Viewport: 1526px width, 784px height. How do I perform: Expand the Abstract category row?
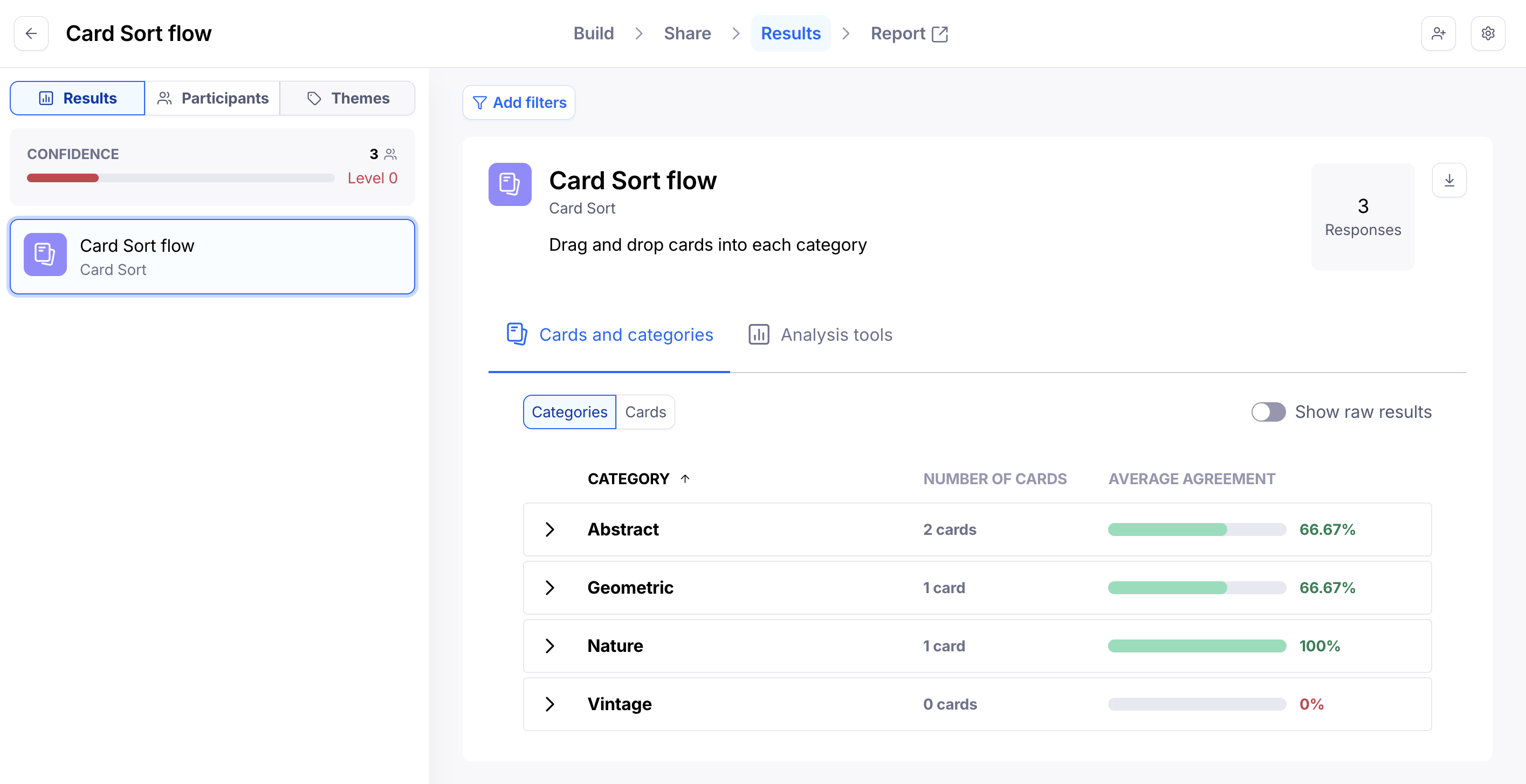(550, 529)
